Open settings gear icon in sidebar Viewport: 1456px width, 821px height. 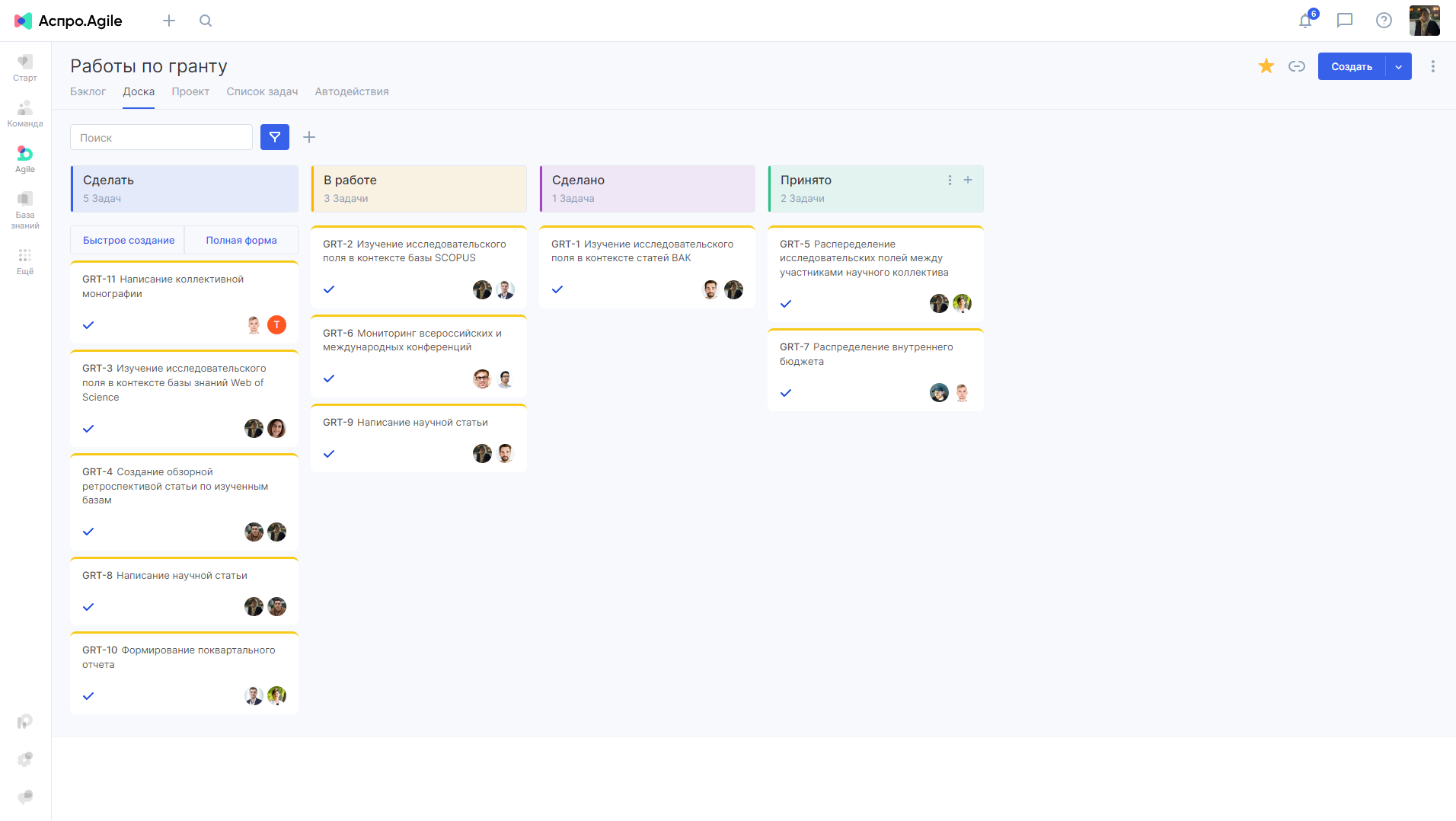pos(25,759)
